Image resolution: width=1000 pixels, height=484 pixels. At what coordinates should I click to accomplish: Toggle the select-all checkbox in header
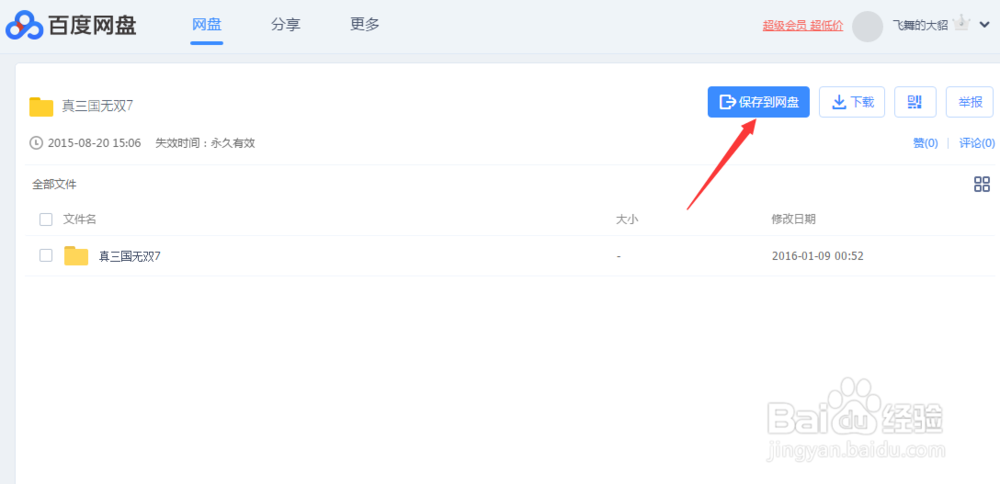click(x=46, y=219)
